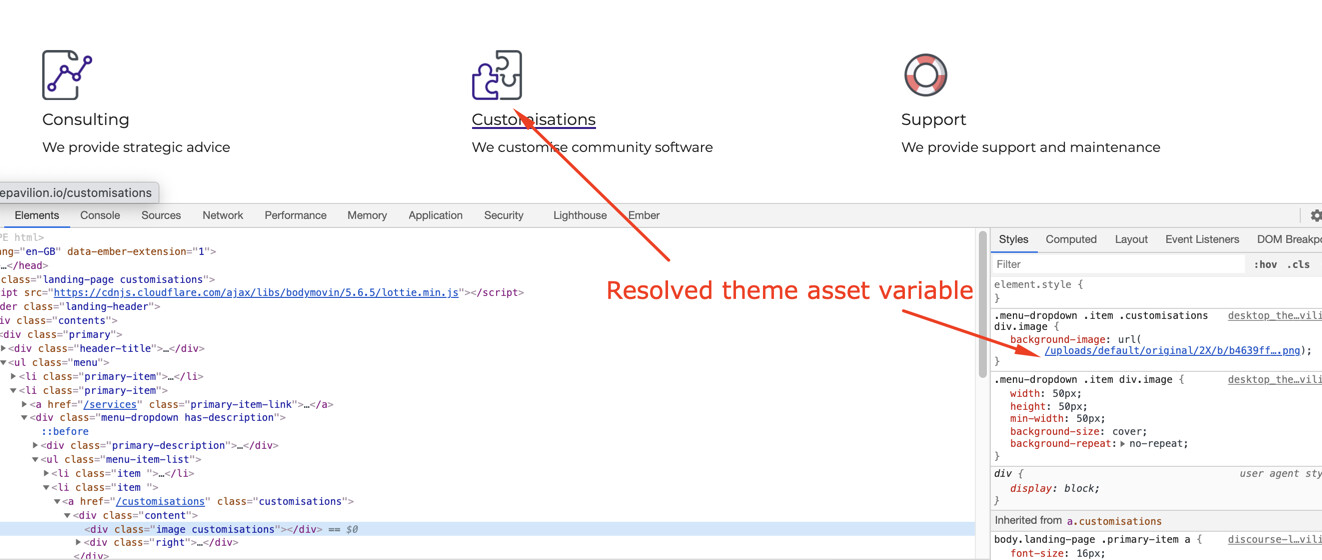The width and height of the screenshot is (1322, 560).
Task: Click the Support lifebuoy icon
Action: click(926, 75)
